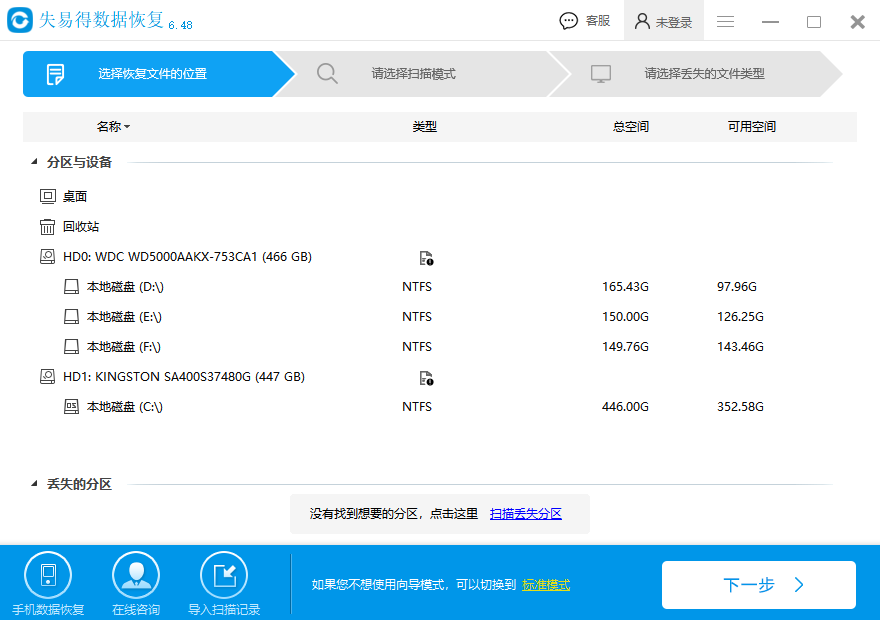The image size is (880, 620).
Task: Click the drive icon for E:\
Action: point(71,317)
